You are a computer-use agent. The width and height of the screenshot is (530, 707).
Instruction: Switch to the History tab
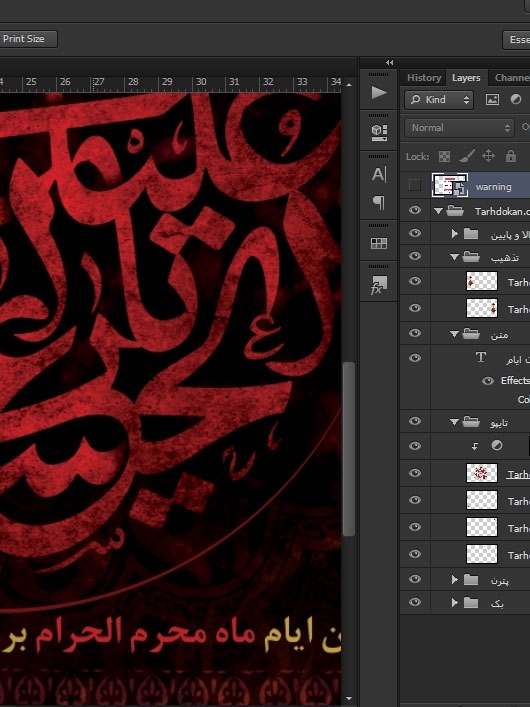pyautogui.click(x=424, y=78)
